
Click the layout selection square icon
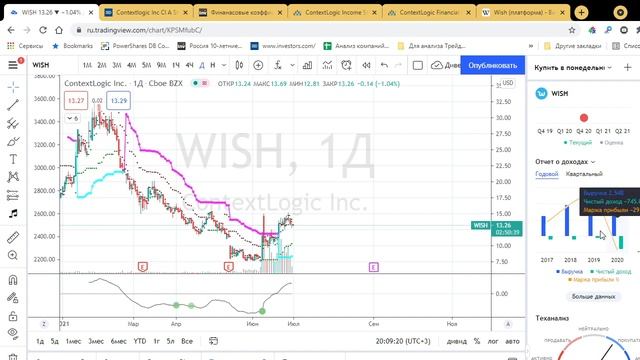418,65
